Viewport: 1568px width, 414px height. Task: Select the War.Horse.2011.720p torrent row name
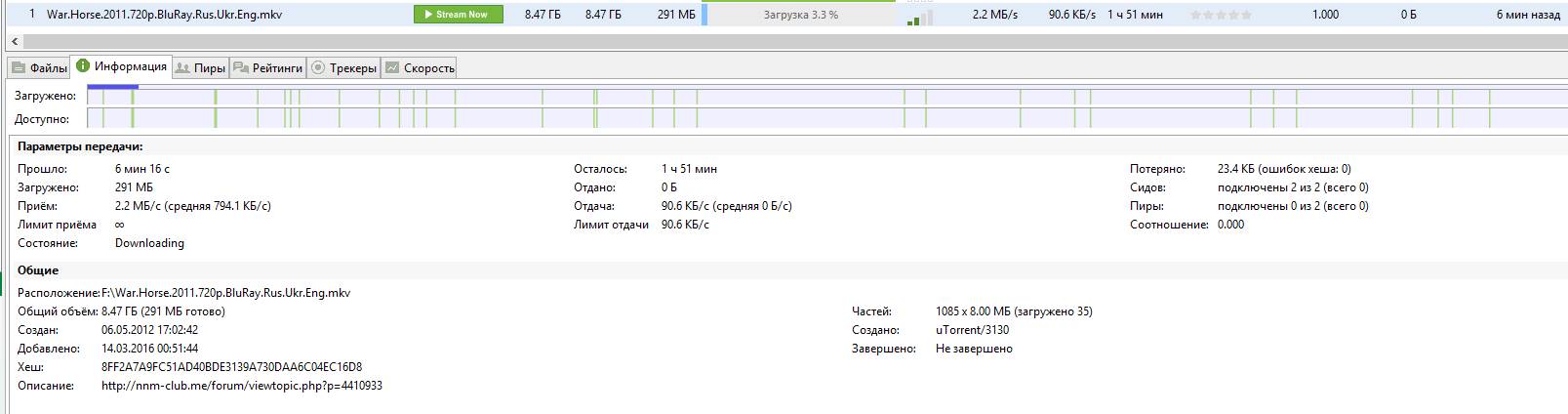(165, 15)
